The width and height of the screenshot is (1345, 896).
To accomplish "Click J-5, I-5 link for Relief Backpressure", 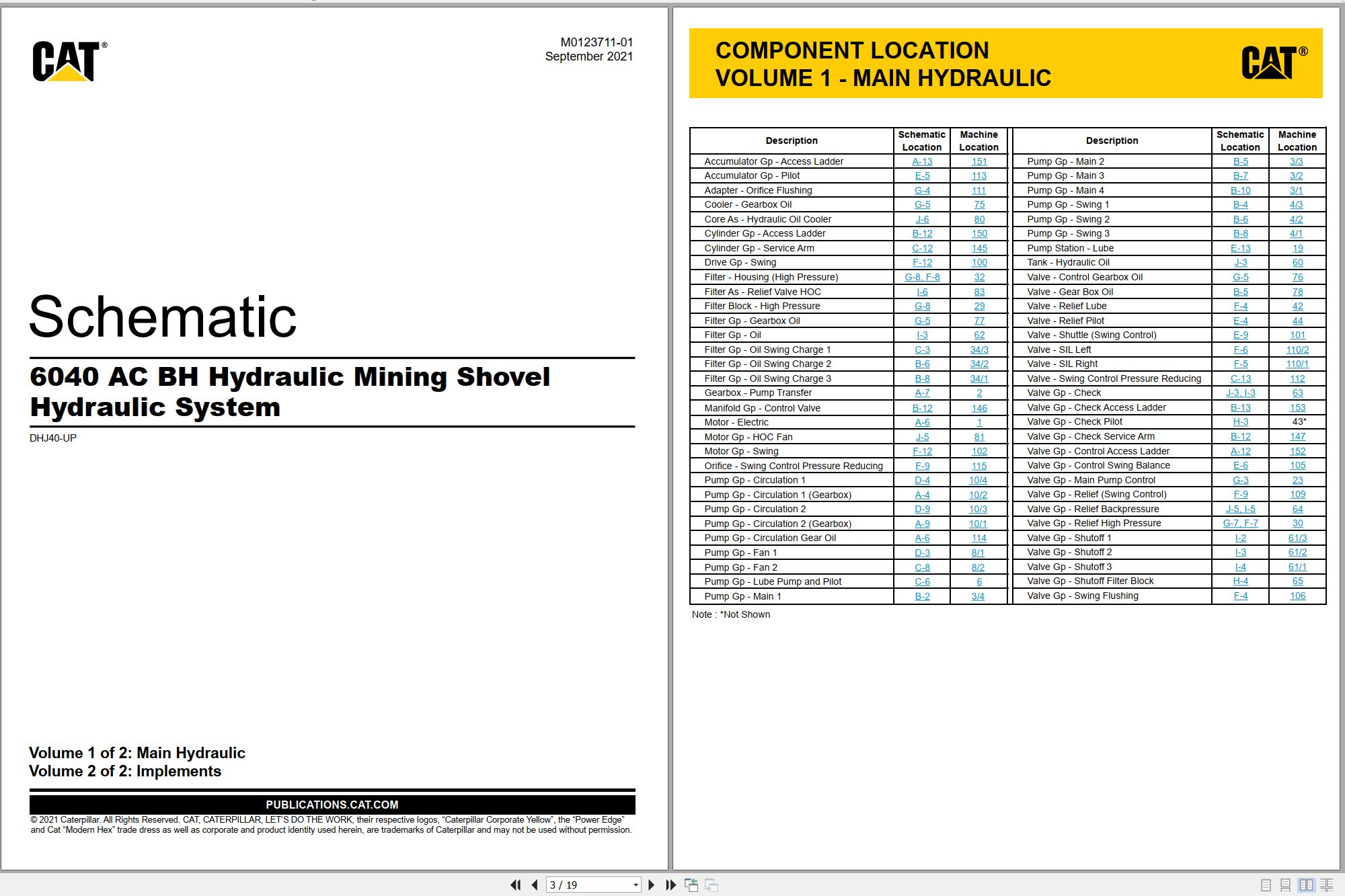I will (1240, 509).
